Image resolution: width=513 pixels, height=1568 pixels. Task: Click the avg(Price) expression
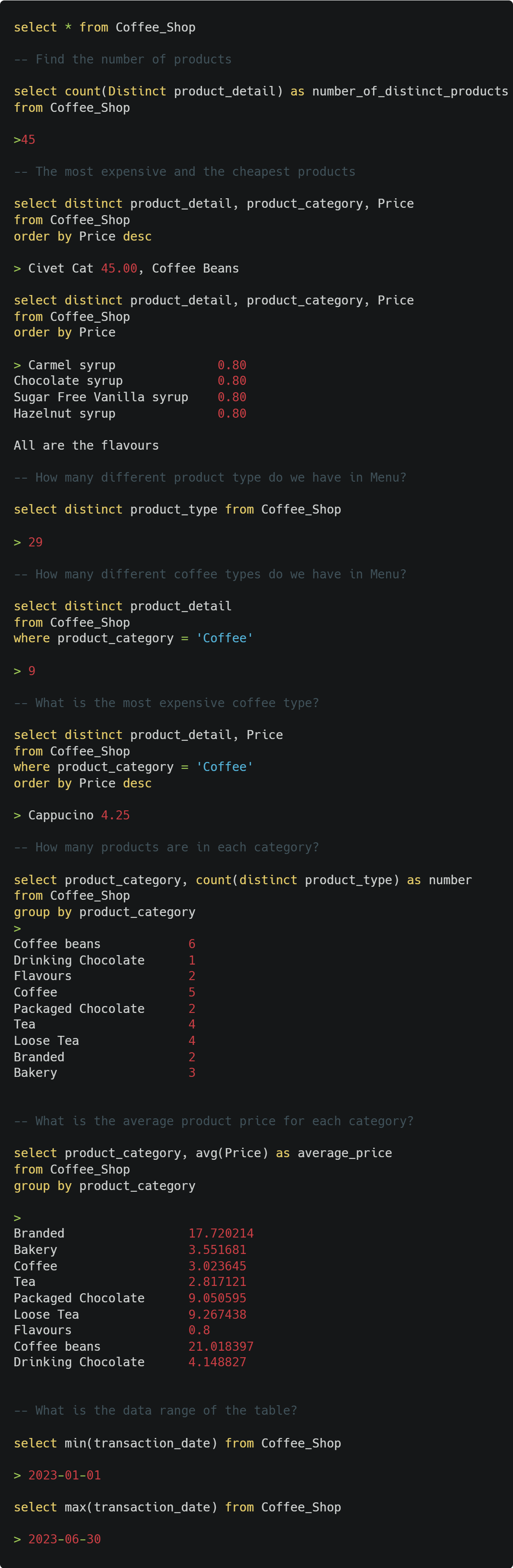(232, 1153)
